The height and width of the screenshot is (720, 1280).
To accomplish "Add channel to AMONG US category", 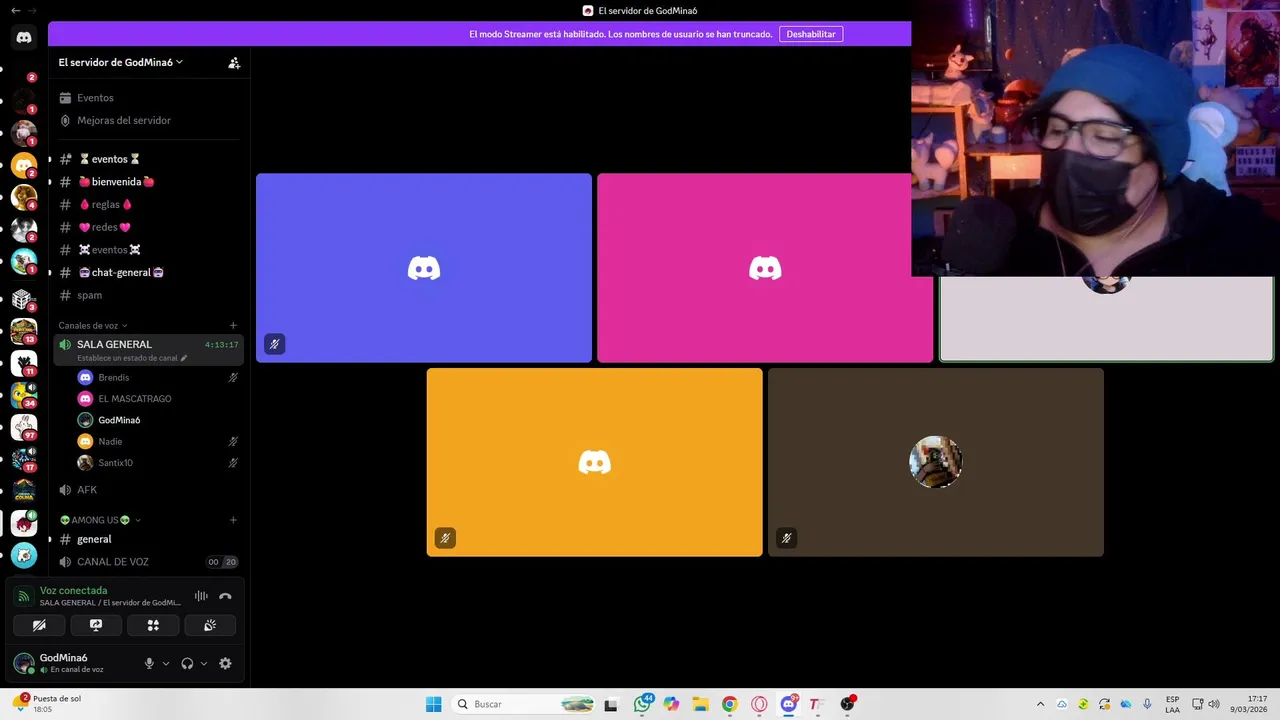I will click(x=233, y=520).
